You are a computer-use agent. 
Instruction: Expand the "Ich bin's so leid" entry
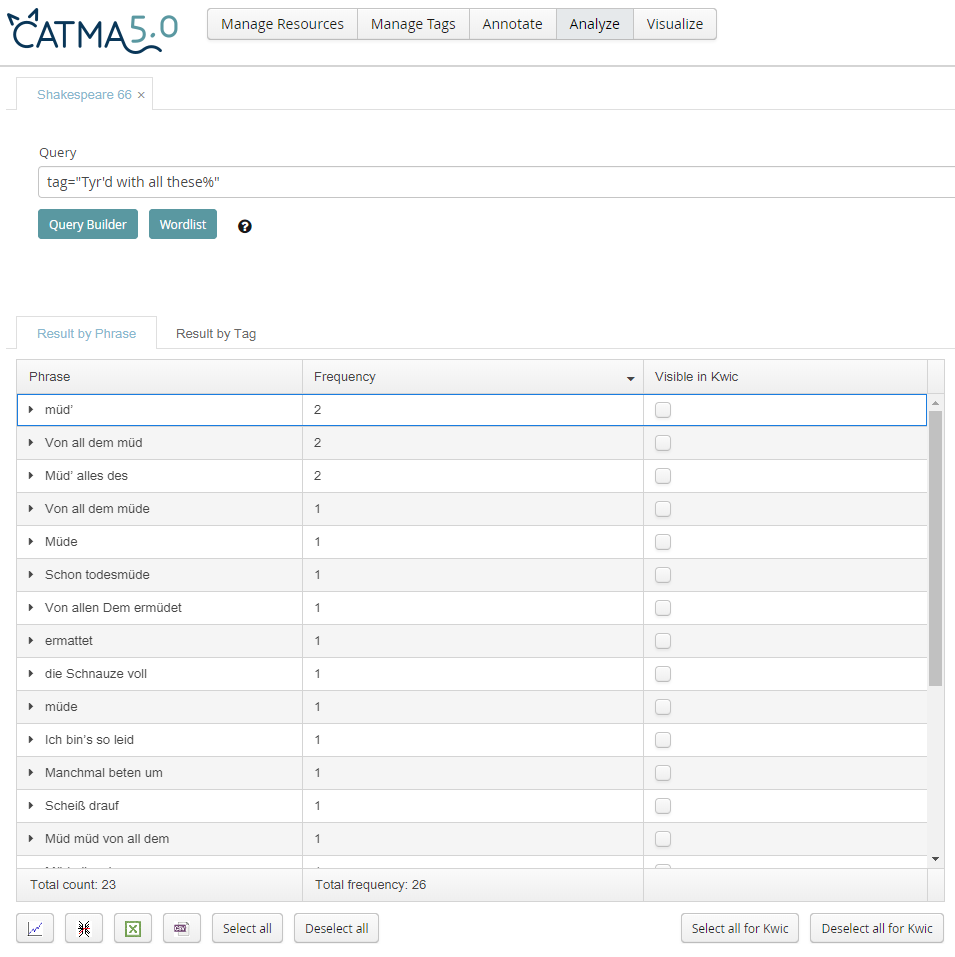tap(31, 740)
